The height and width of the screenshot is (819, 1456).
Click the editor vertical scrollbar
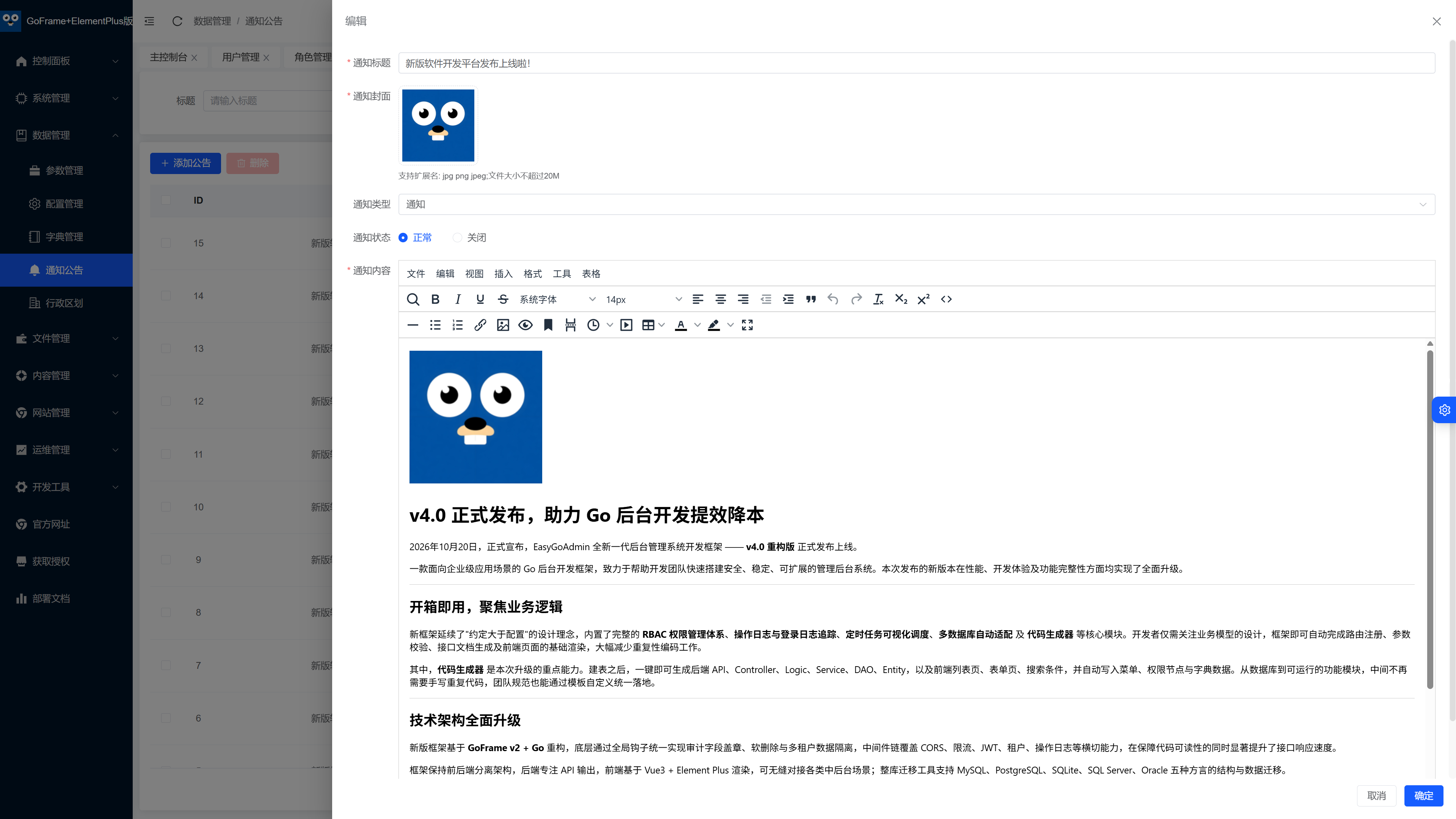(x=1430, y=519)
